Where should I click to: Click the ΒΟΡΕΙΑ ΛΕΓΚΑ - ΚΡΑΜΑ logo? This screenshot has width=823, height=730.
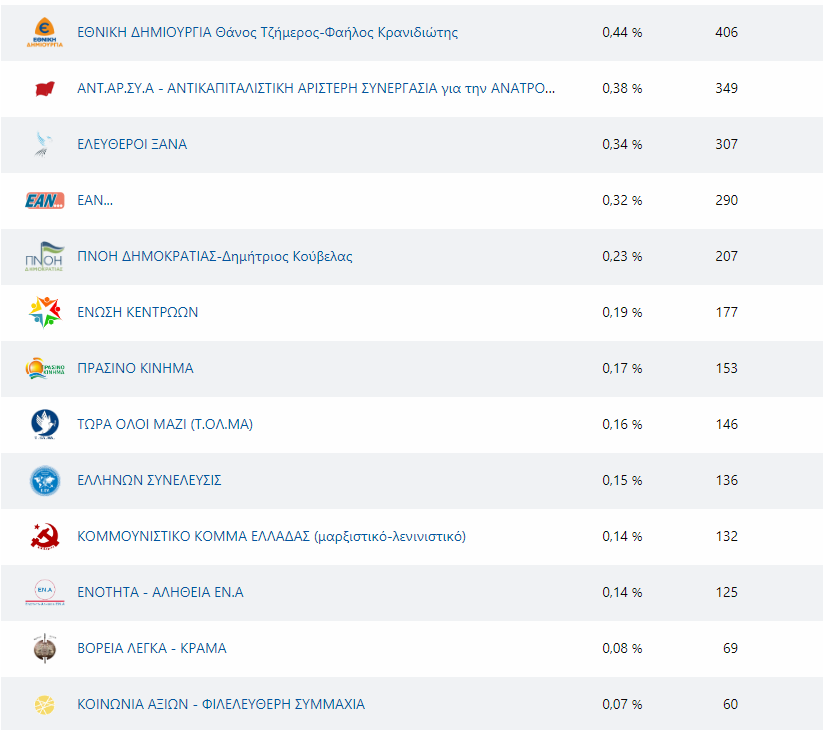point(45,648)
